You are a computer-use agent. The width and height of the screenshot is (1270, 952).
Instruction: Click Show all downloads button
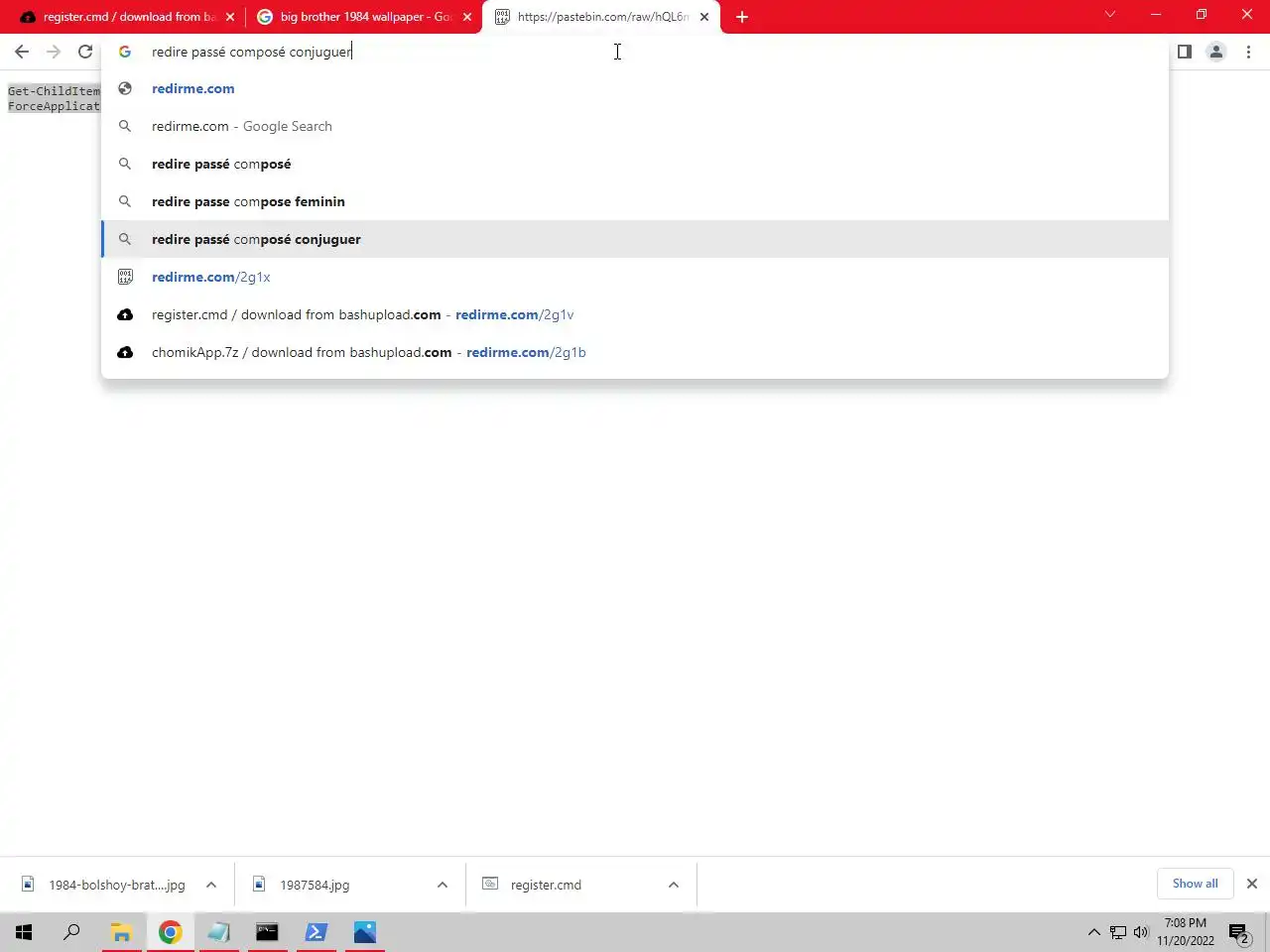[x=1195, y=884]
